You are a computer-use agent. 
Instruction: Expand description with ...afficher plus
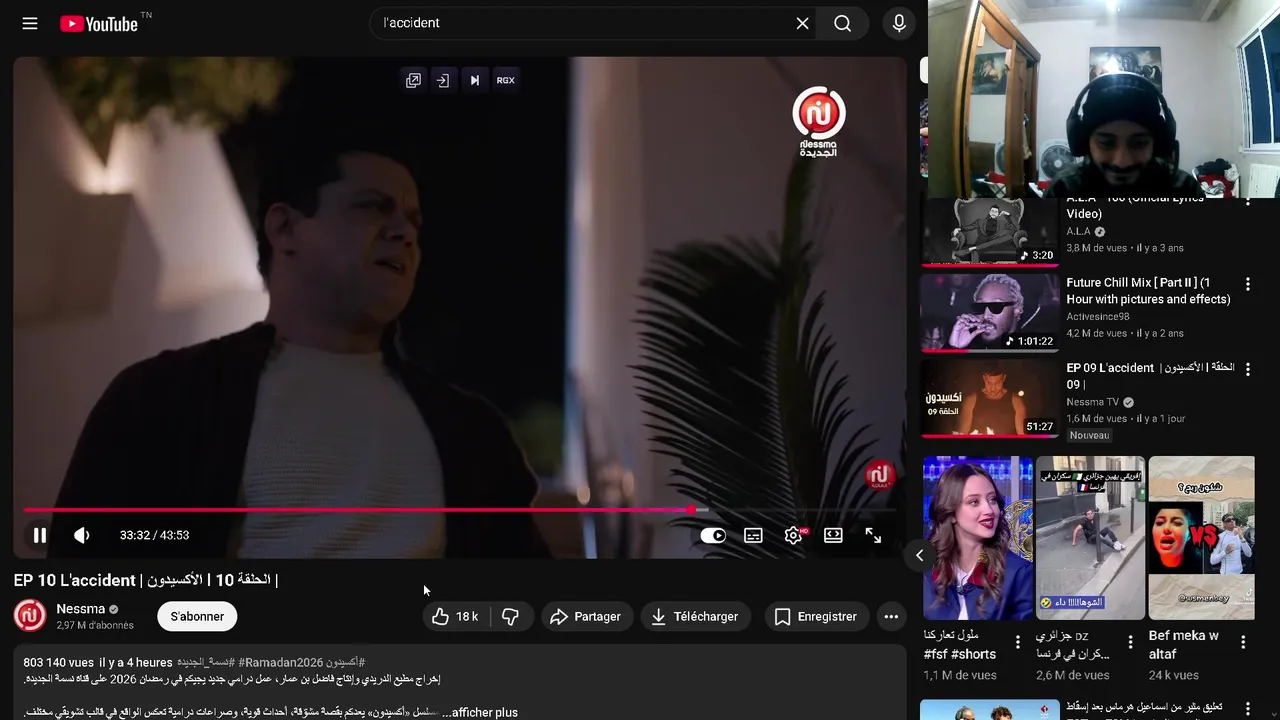[x=480, y=712]
